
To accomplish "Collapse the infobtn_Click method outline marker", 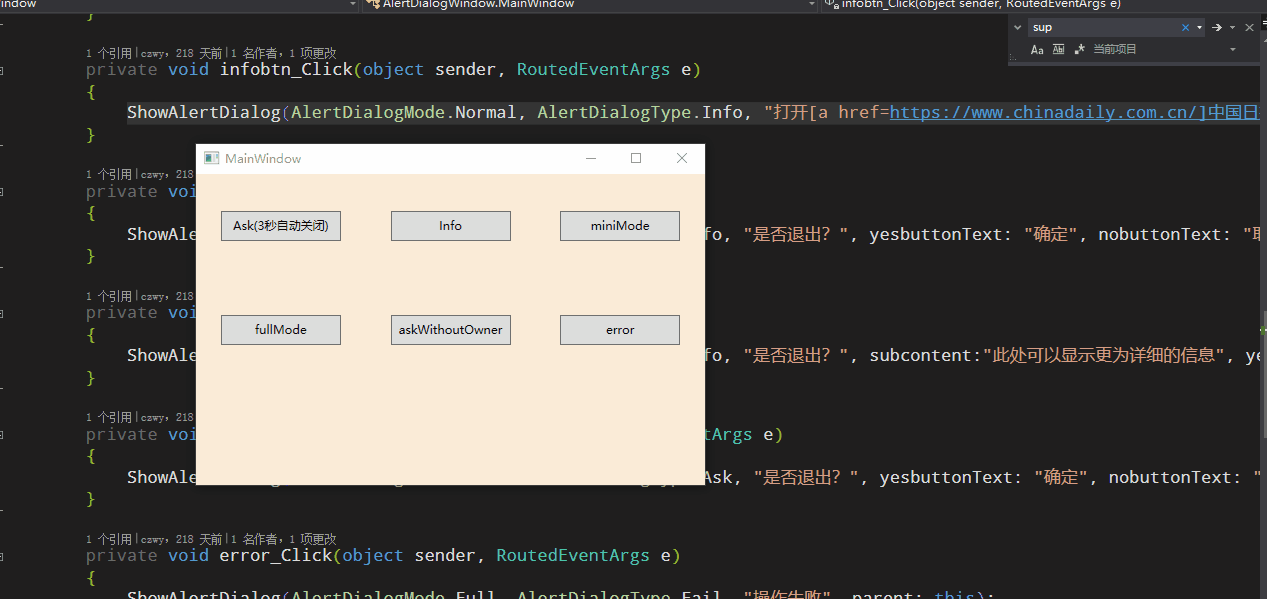I will pyautogui.click(x=2, y=70).
